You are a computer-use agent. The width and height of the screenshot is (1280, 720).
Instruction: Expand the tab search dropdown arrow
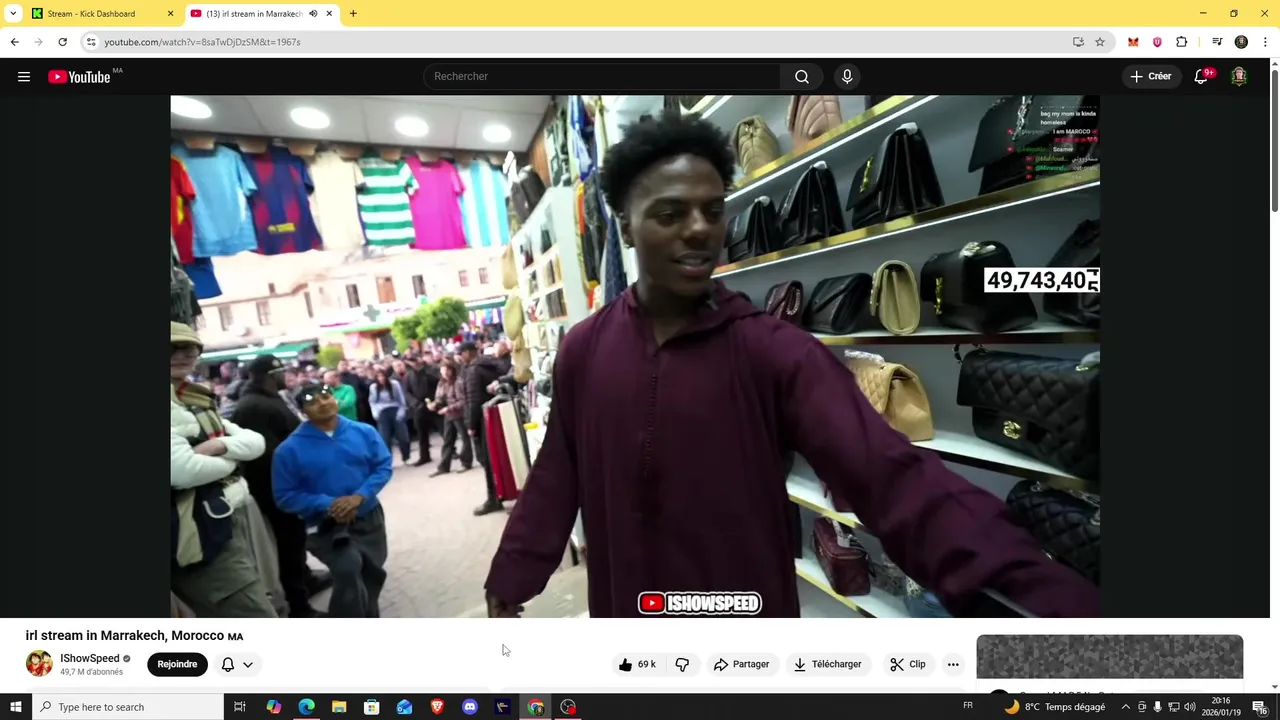click(13, 14)
